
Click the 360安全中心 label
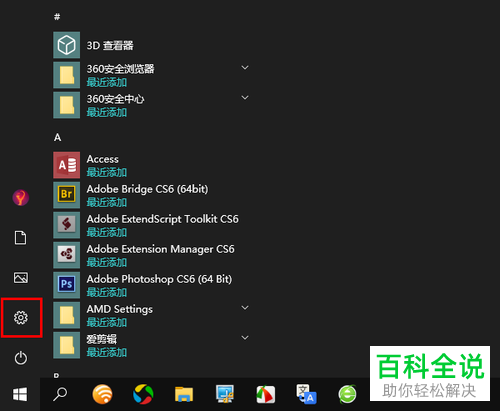(x=115, y=99)
